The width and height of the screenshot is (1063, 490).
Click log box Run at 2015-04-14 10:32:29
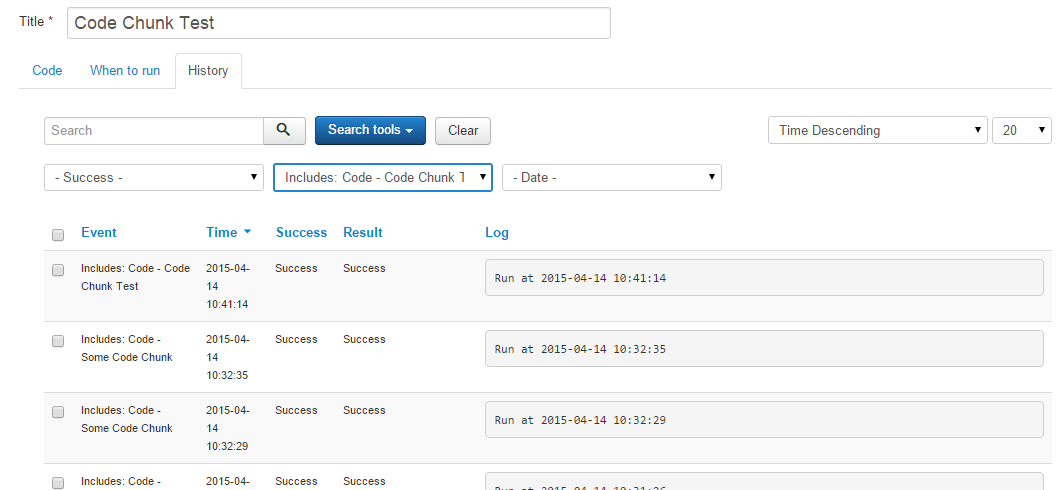(764, 420)
